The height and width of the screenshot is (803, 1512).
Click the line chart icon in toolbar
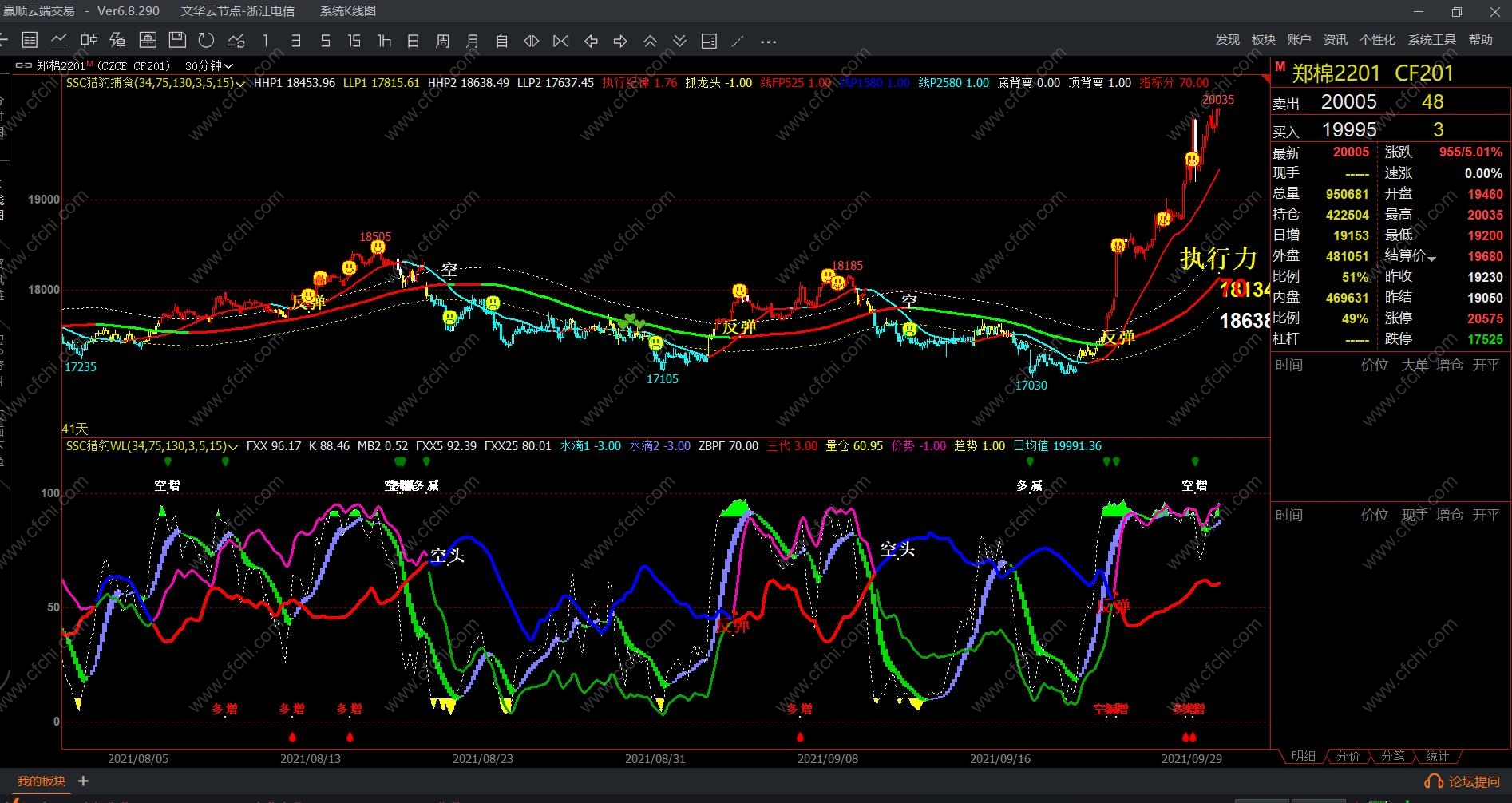click(59, 41)
